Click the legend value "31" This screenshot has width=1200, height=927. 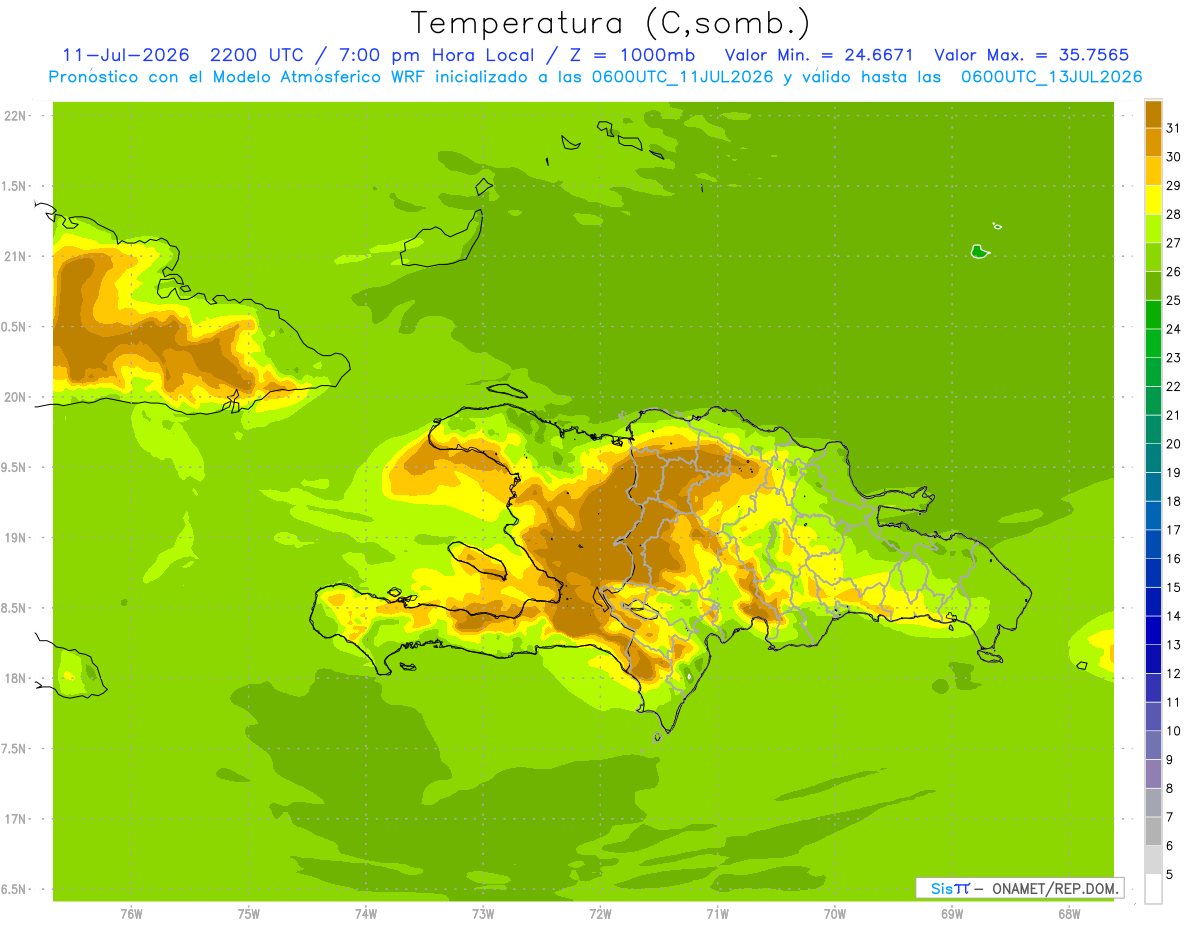[x=1173, y=128]
